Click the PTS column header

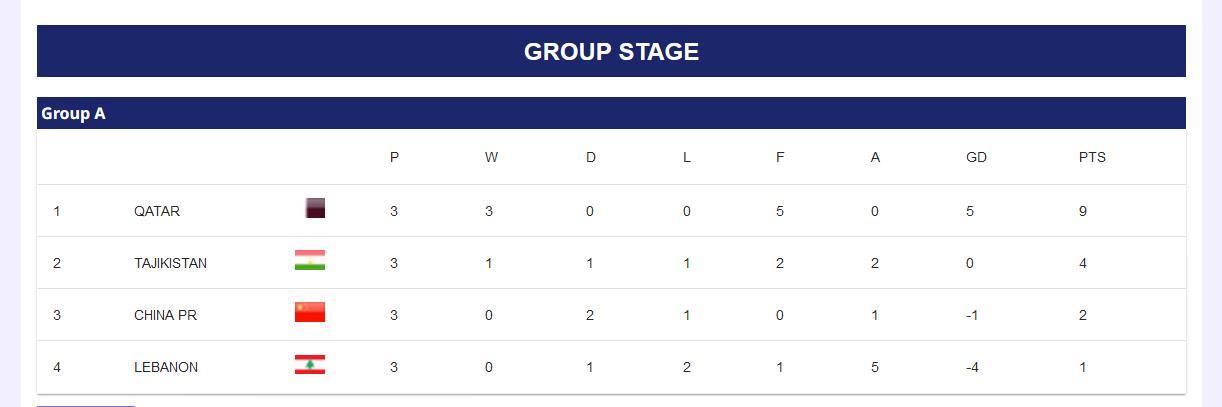(1092, 157)
